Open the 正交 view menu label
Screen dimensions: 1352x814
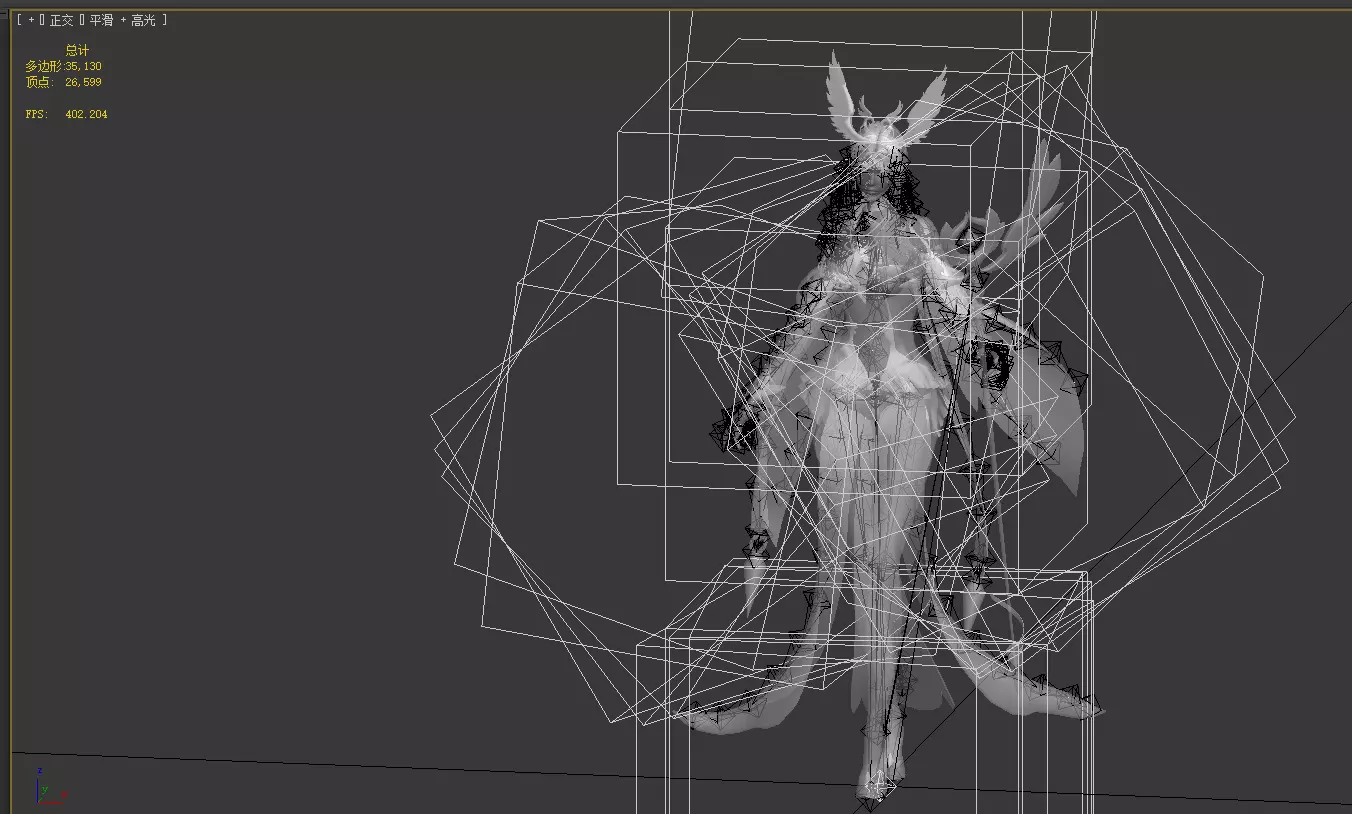click(62, 20)
